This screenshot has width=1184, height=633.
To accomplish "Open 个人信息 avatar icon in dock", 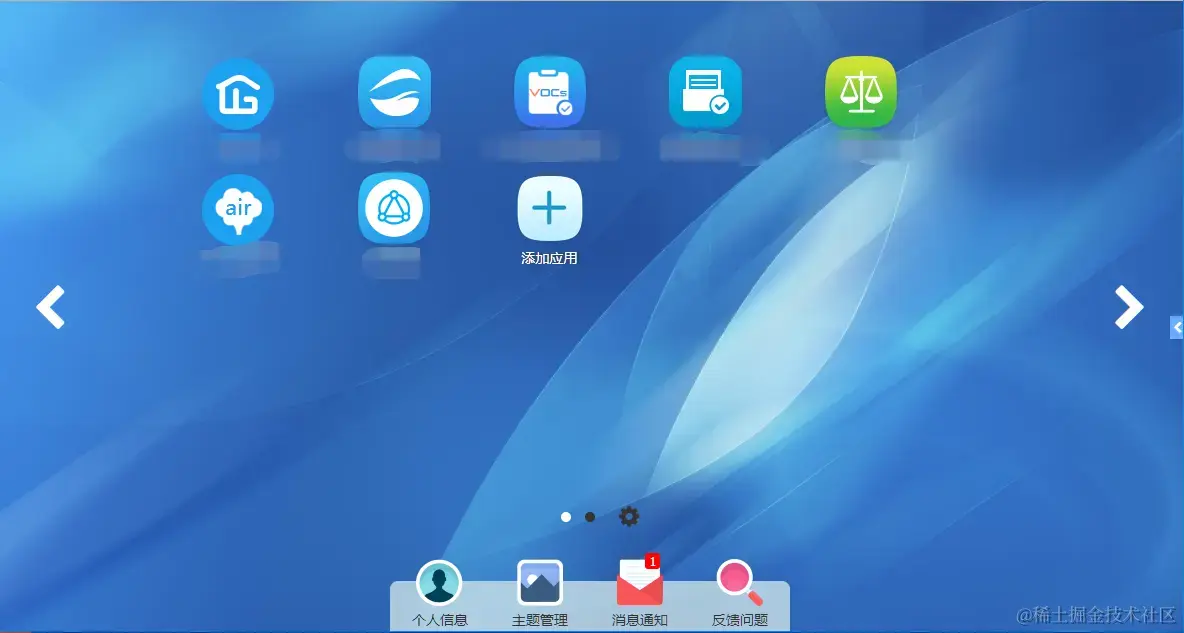I will click(439, 583).
